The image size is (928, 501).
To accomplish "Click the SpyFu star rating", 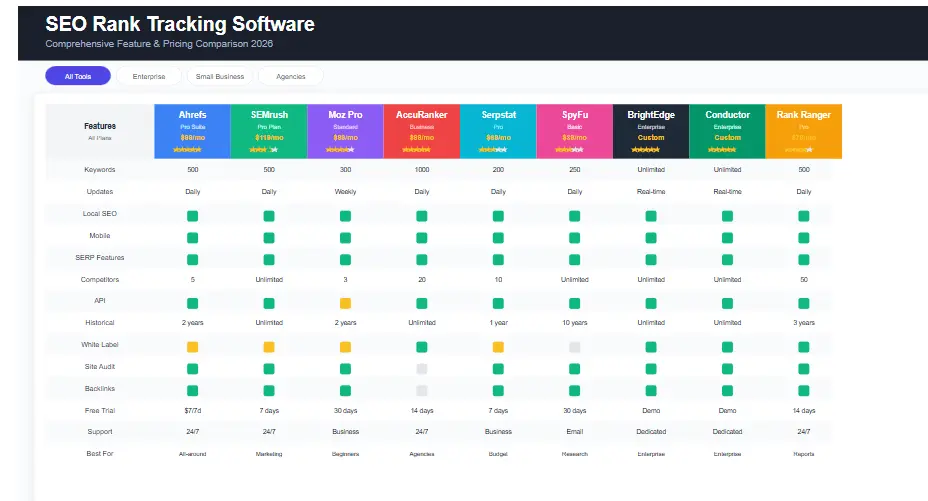I will [569, 150].
